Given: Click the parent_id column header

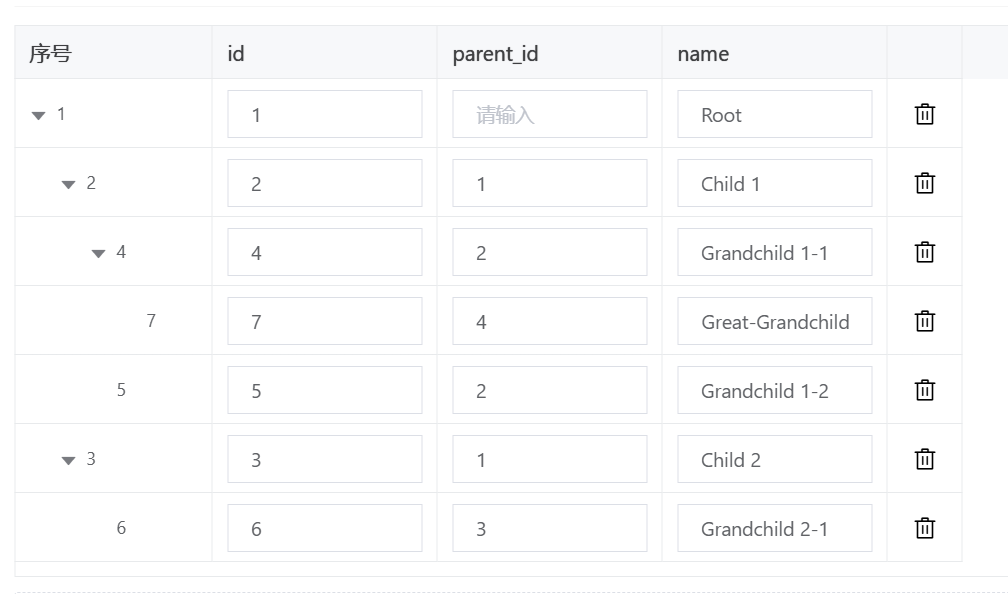Looking at the screenshot, I should click(496, 54).
